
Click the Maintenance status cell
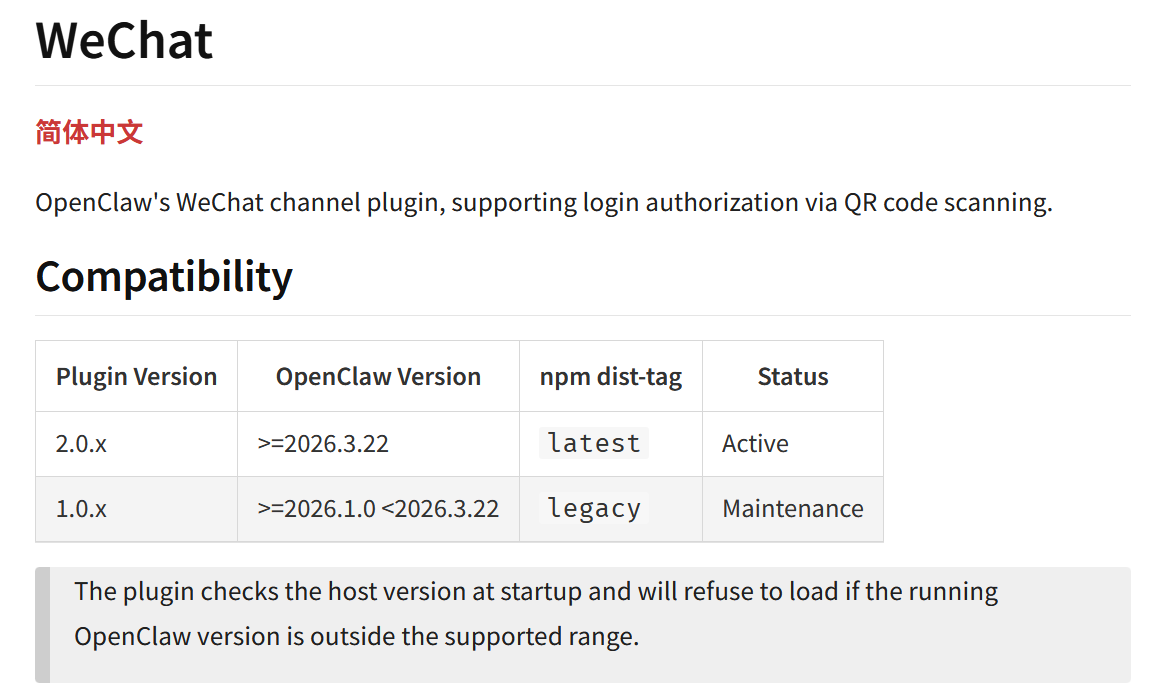click(x=792, y=509)
